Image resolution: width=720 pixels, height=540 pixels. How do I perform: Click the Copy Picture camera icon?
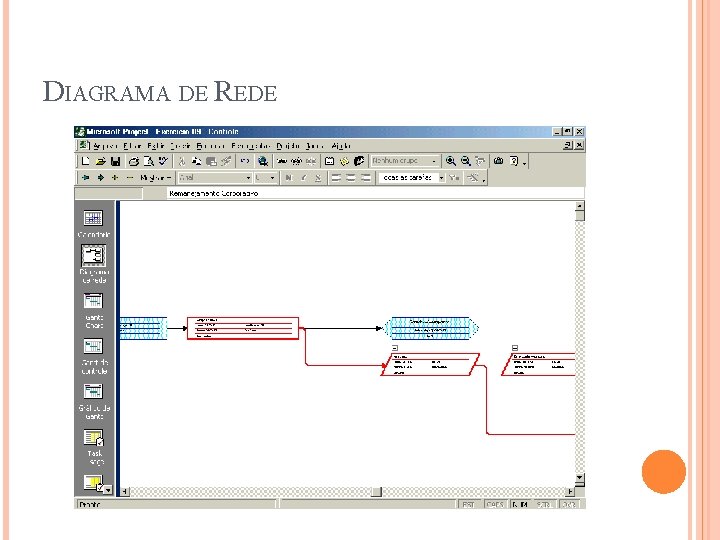499,161
